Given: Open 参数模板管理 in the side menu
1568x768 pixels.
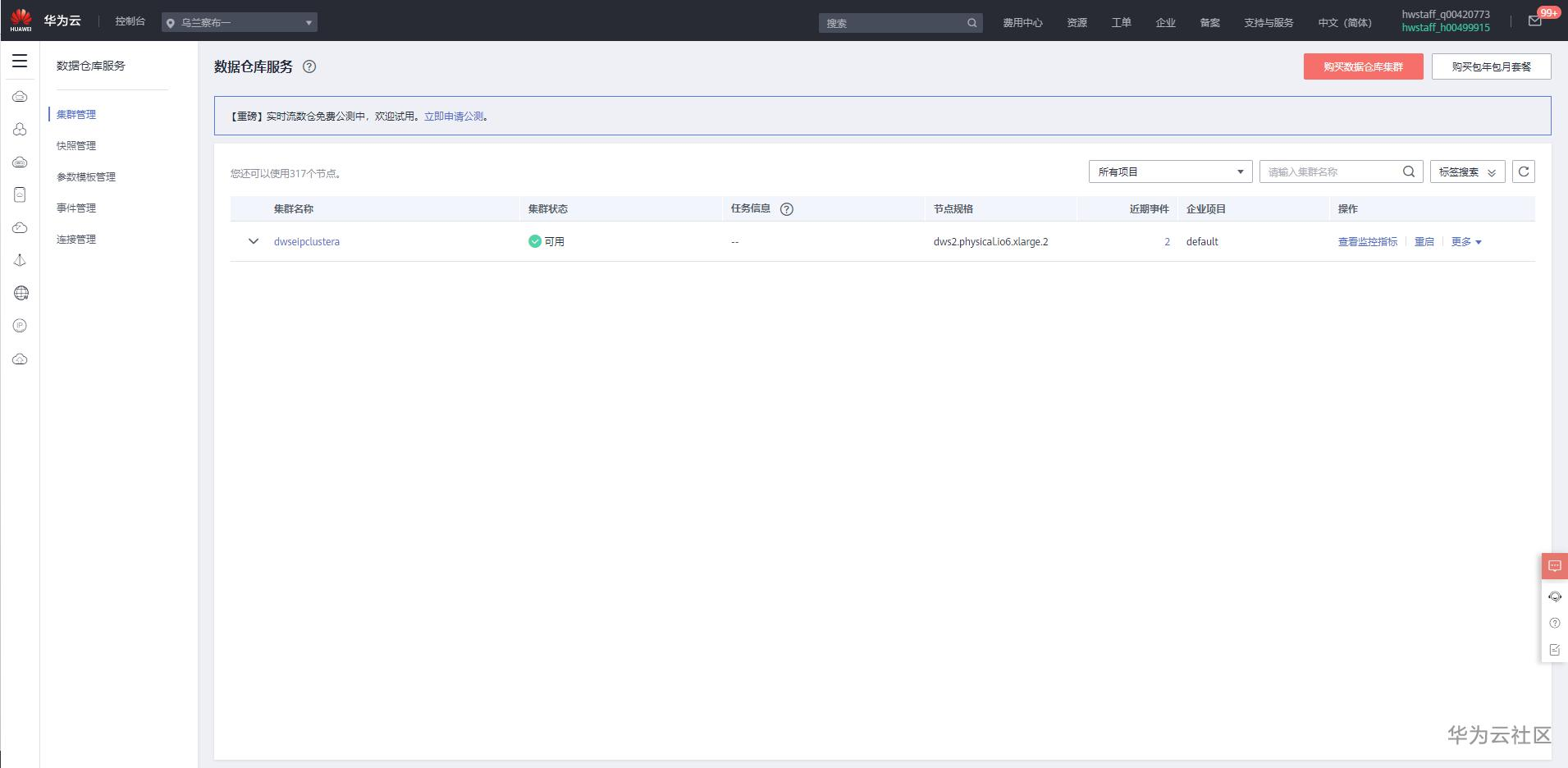Looking at the screenshot, I should 86,177.
